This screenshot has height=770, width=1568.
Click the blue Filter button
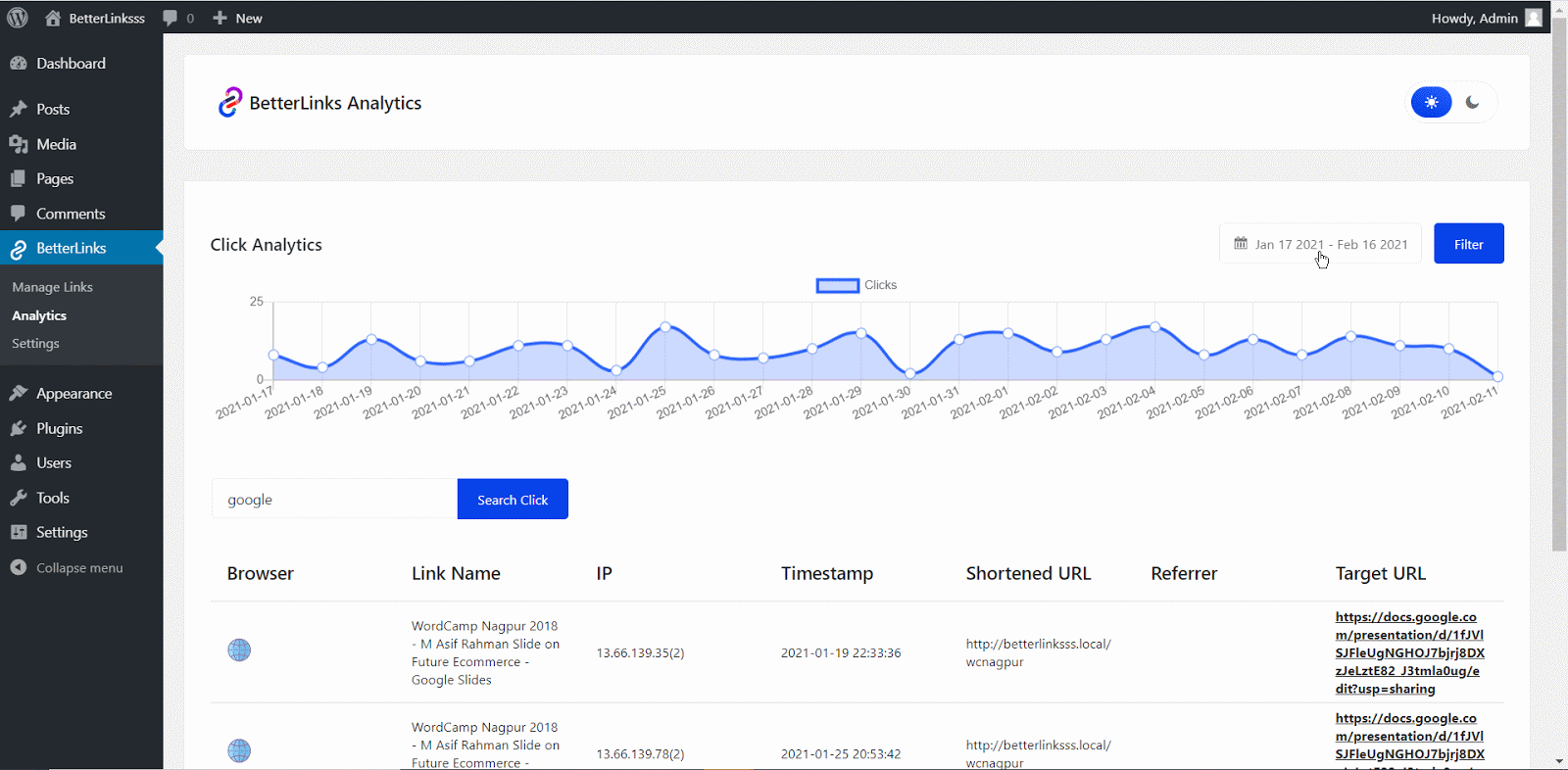tap(1468, 244)
